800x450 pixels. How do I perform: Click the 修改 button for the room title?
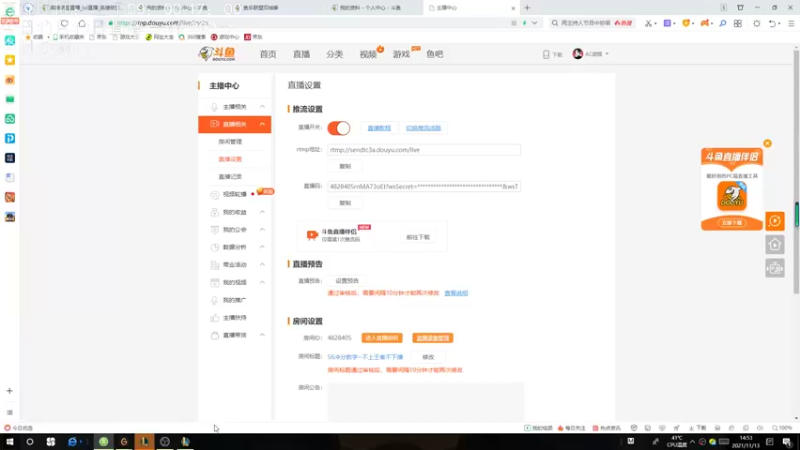(x=428, y=357)
